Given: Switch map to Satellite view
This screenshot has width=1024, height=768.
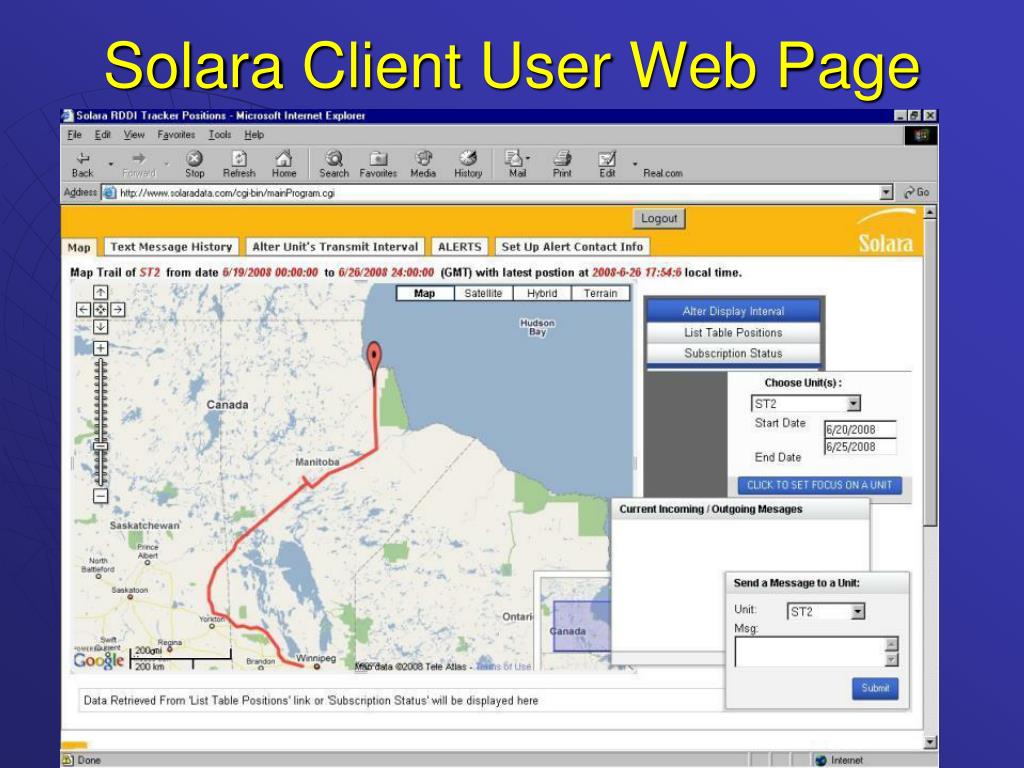Looking at the screenshot, I should 483,293.
